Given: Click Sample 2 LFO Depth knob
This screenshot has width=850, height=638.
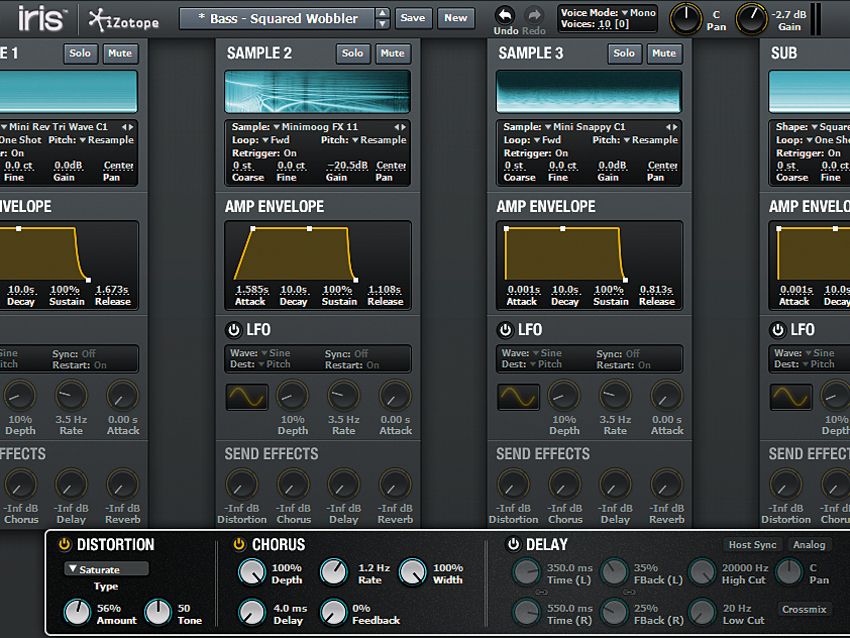Looking at the screenshot, I should tap(292, 396).
